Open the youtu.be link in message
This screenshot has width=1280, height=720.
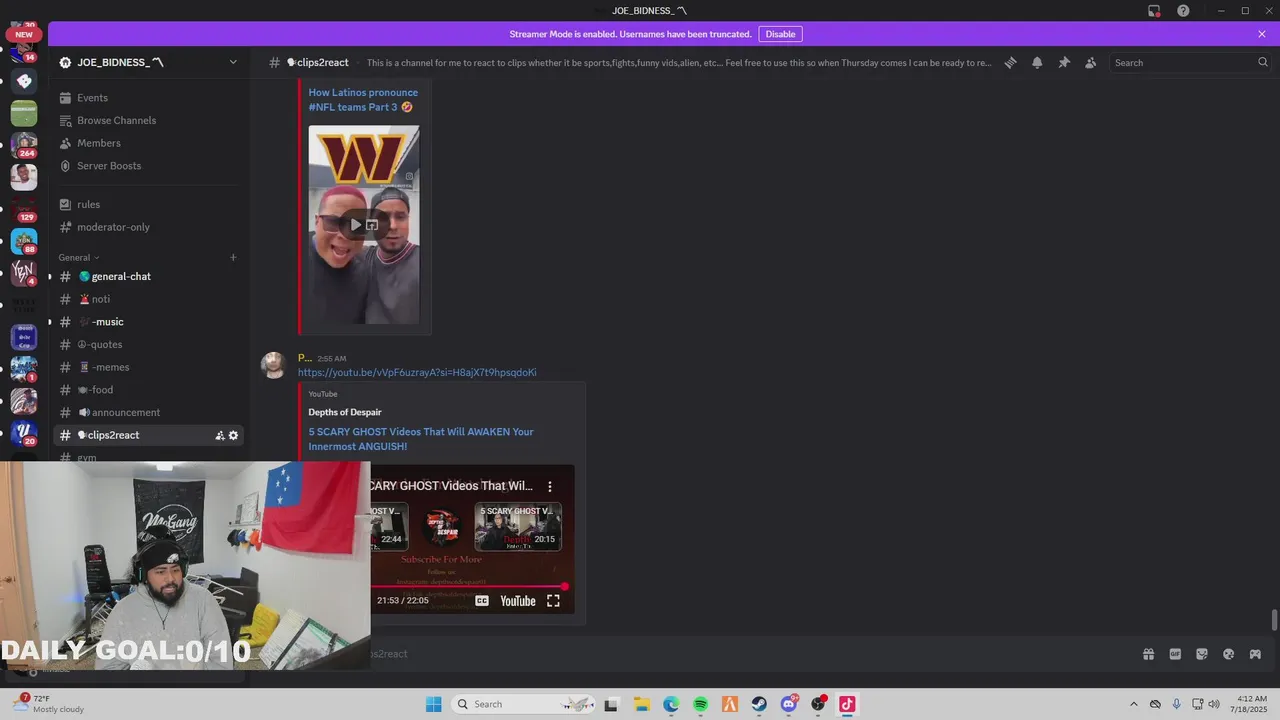click(x=417, y=372)
